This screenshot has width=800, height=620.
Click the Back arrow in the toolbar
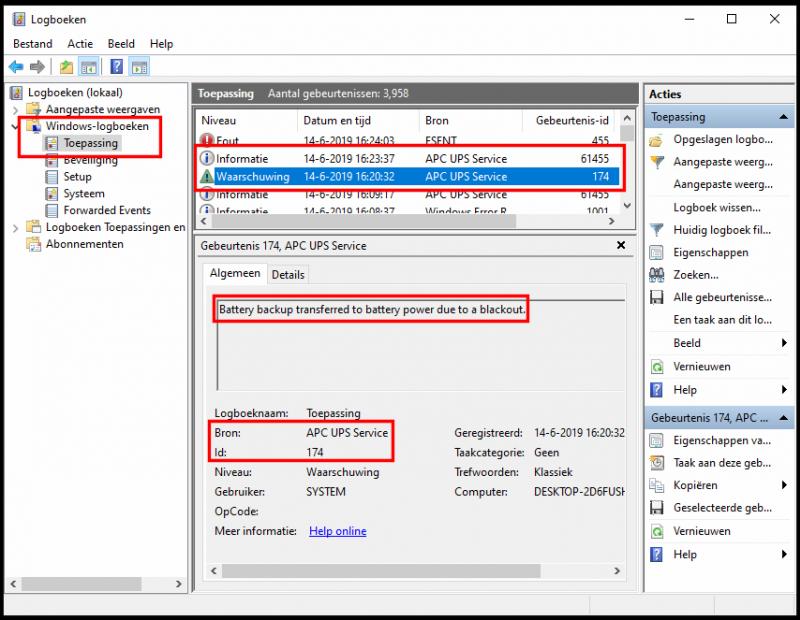pyautogui.click(x=16, y=67)
